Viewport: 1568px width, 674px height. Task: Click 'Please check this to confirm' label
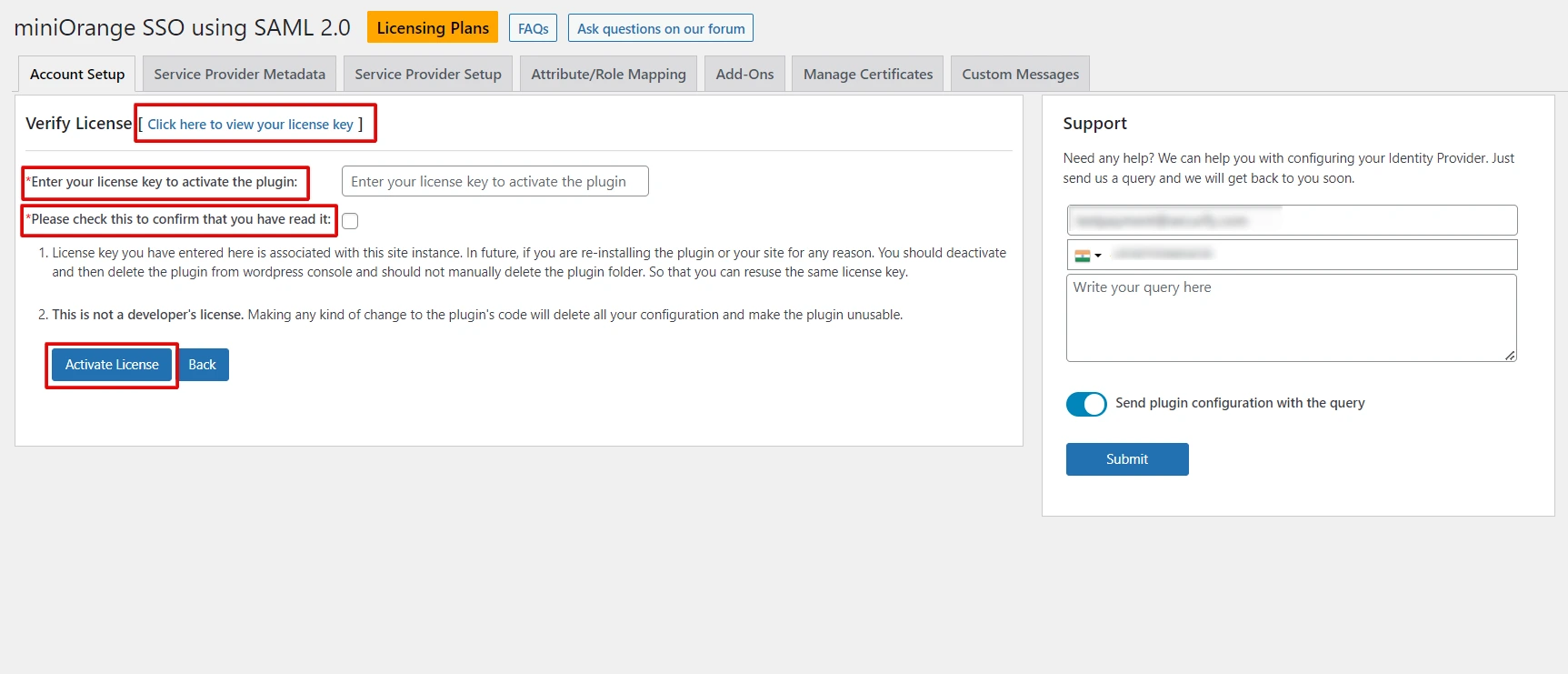pyautogui.click(x=178, y=219)
